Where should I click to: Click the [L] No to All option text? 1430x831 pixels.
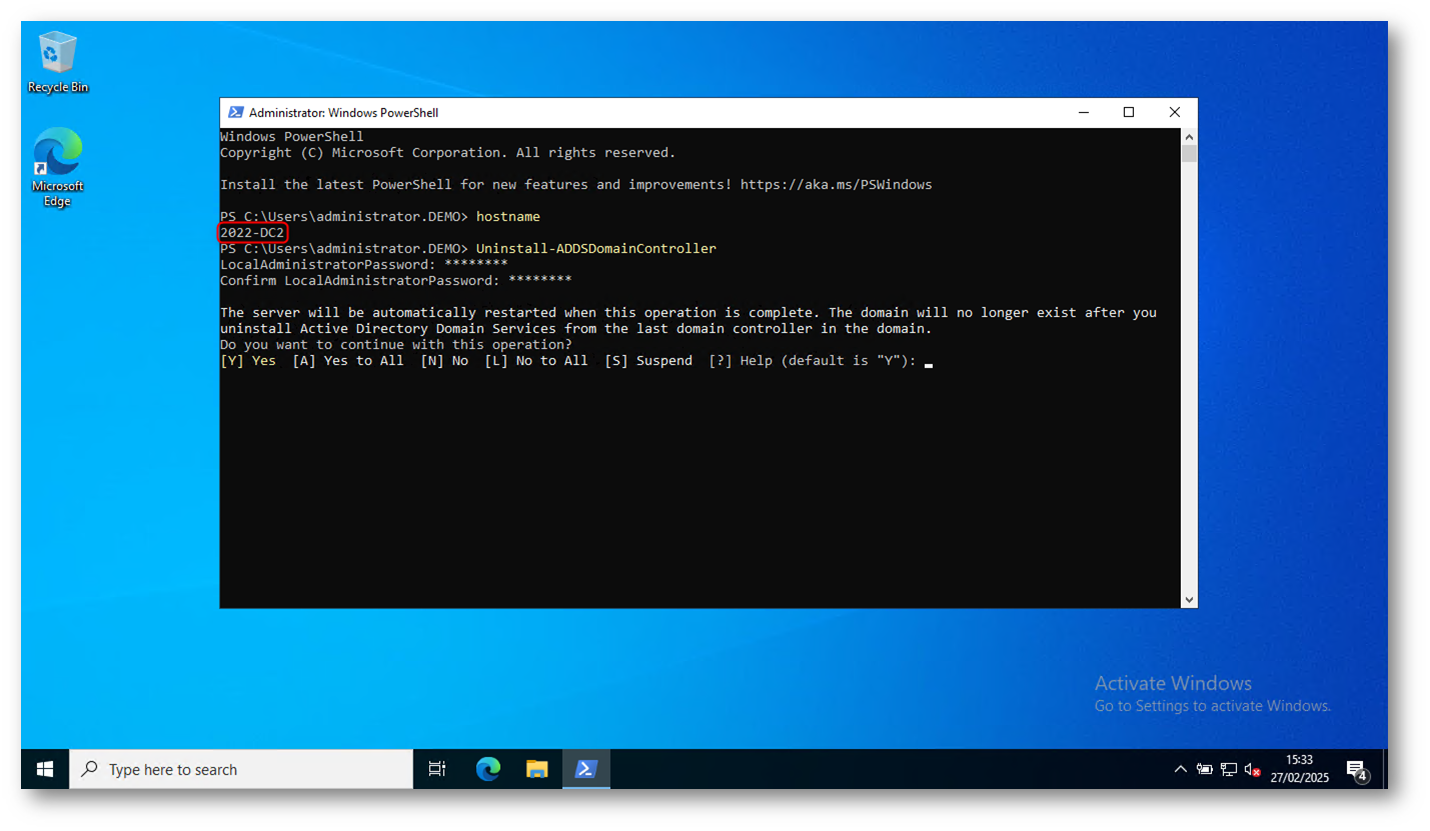(x=536, y=361)
